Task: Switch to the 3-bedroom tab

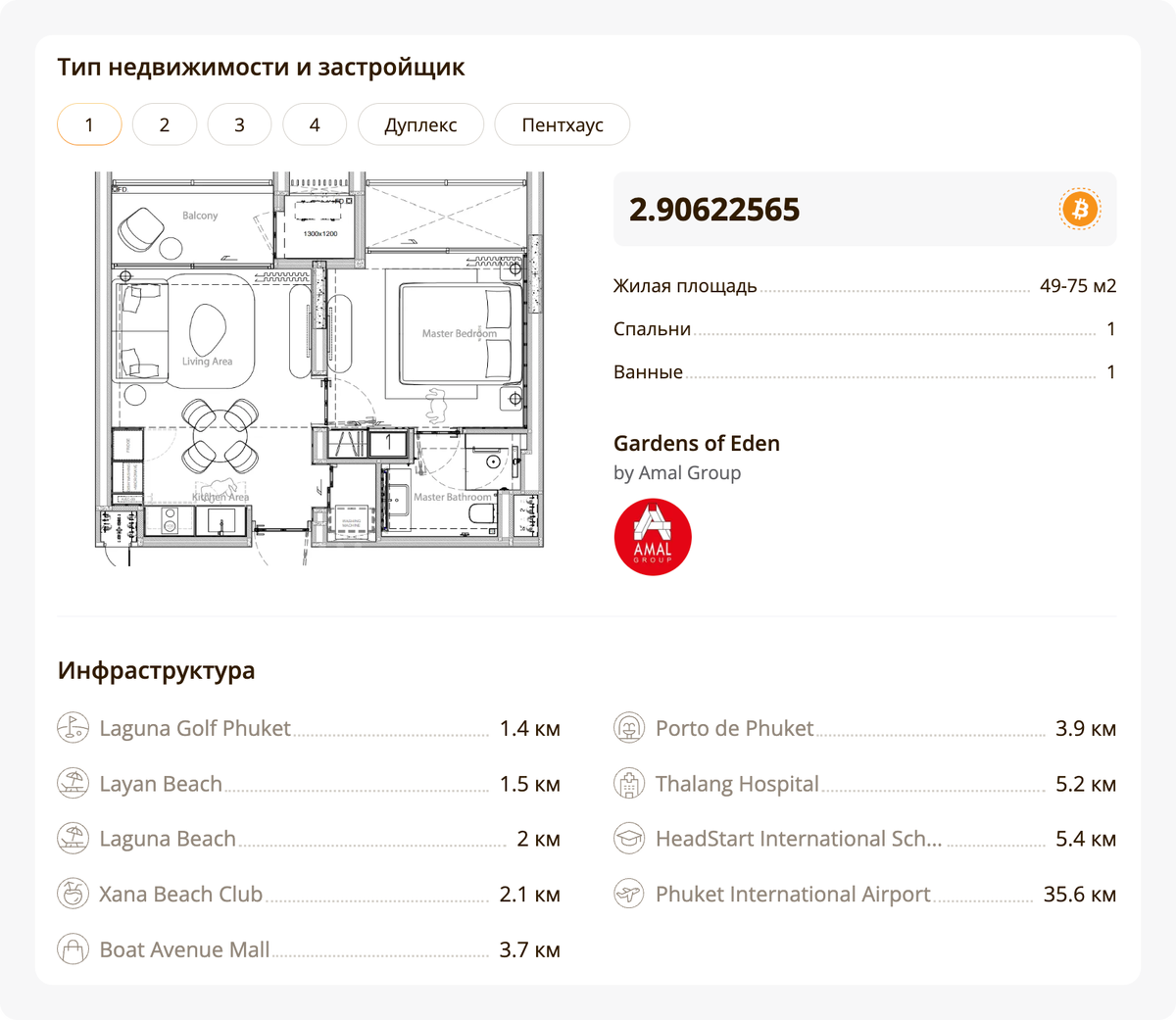Action: click(x=239, y=124)
